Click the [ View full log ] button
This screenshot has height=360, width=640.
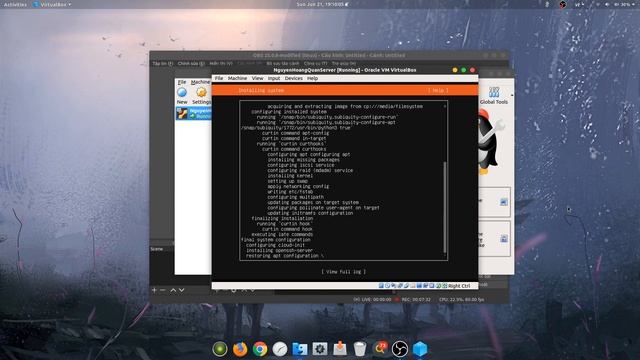(343, 272)
